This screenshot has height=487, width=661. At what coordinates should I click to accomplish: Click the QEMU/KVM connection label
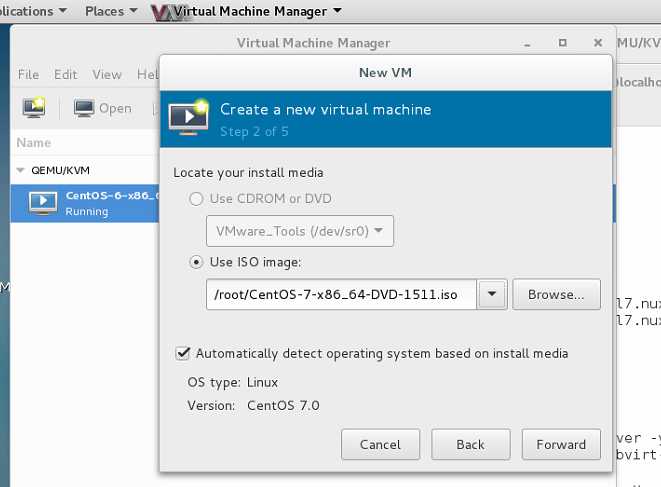(60, 170)
